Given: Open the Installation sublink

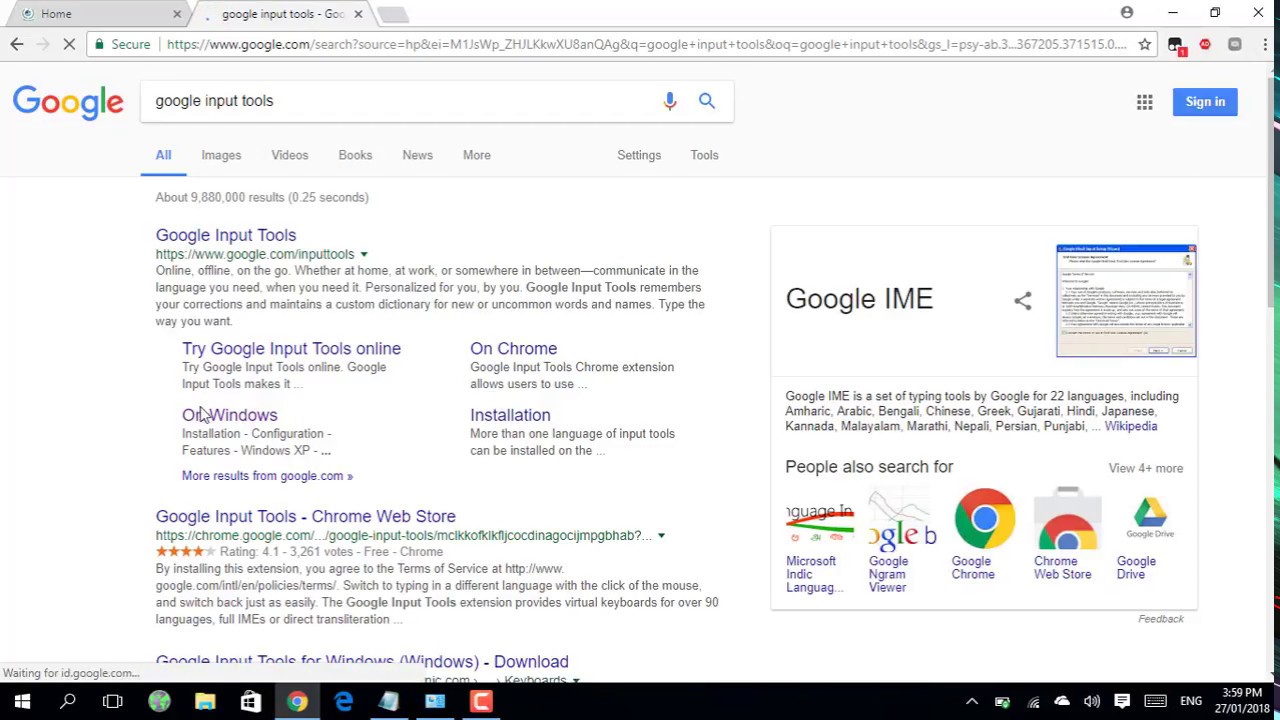Looking at the screenshot, I should click(510, 415).
